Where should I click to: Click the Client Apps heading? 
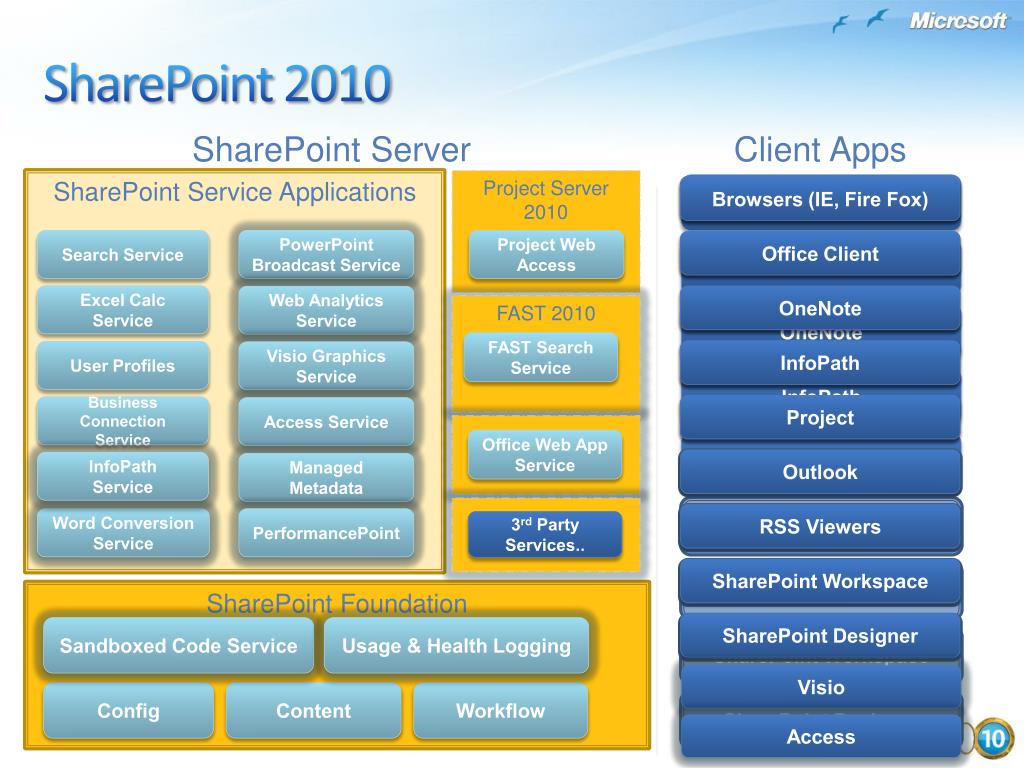point(820,150)
